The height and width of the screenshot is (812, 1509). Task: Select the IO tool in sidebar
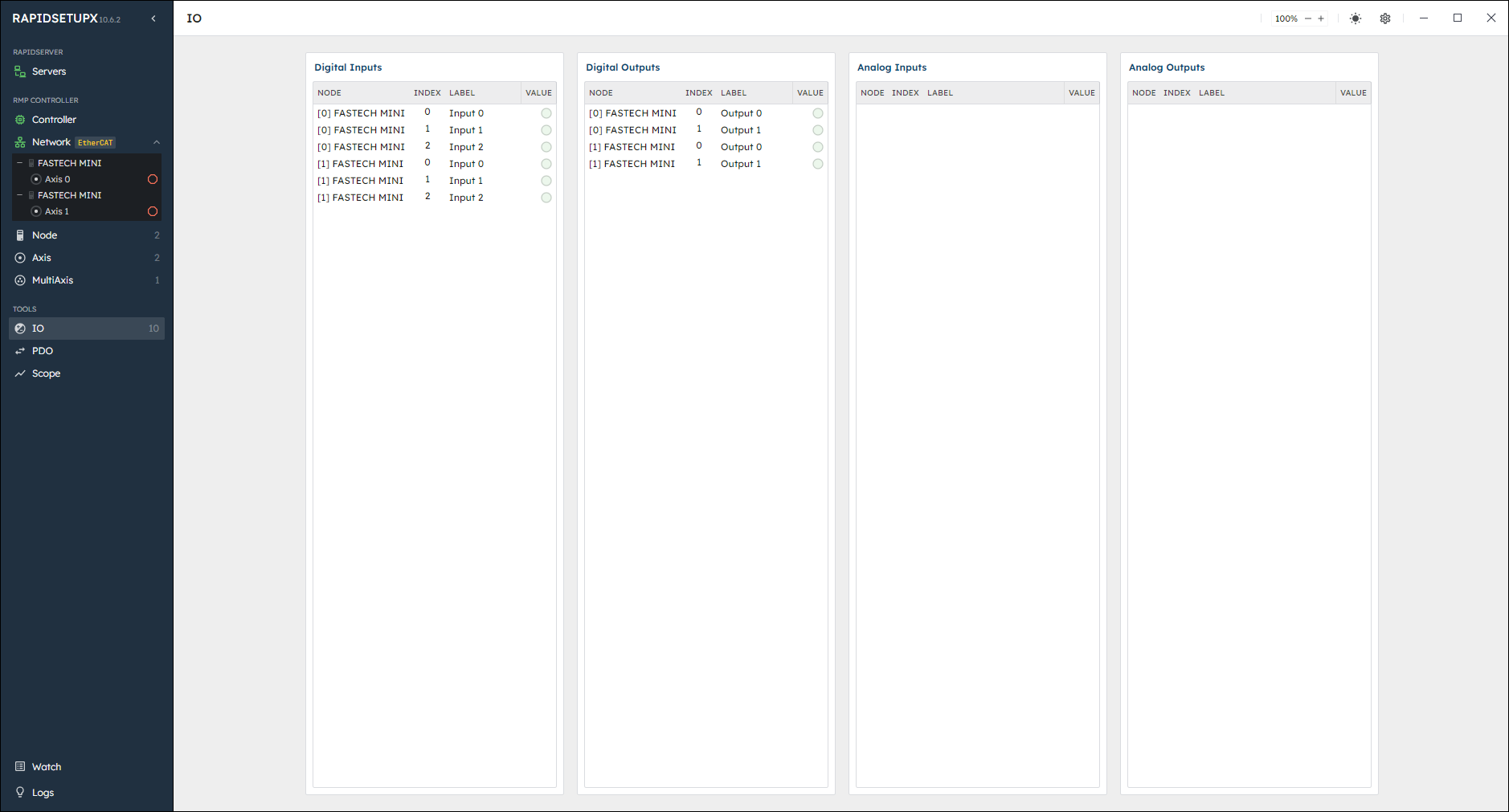tap(87, 328)
